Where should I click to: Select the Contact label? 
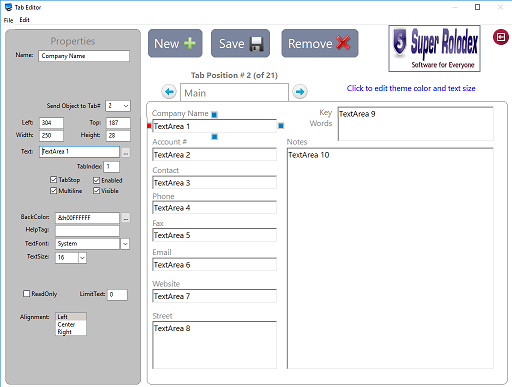[166, 170]
